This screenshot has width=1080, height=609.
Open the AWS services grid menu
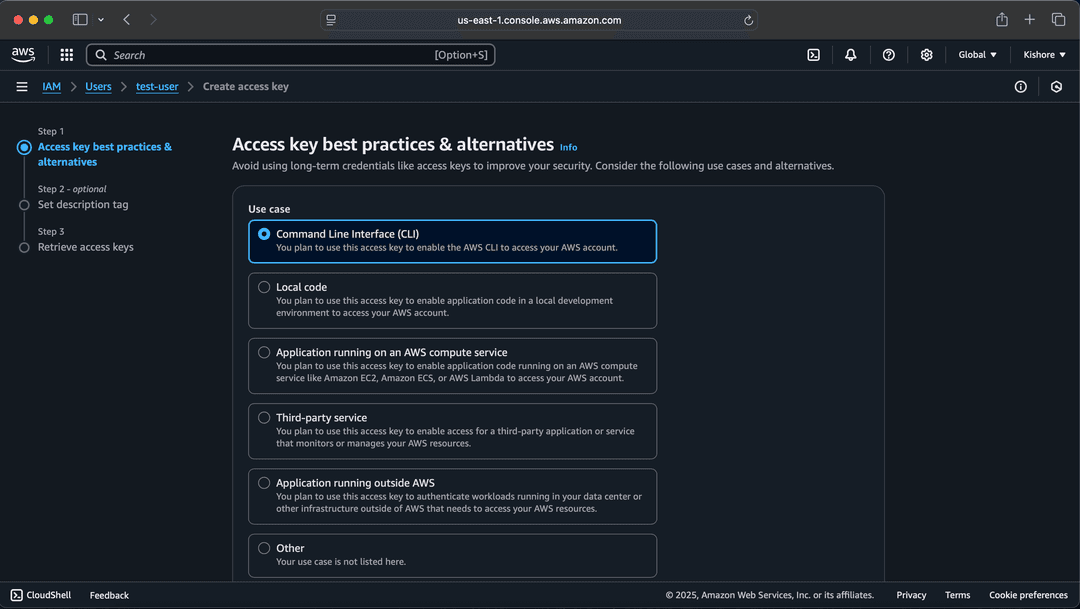(x=66, y=55)
